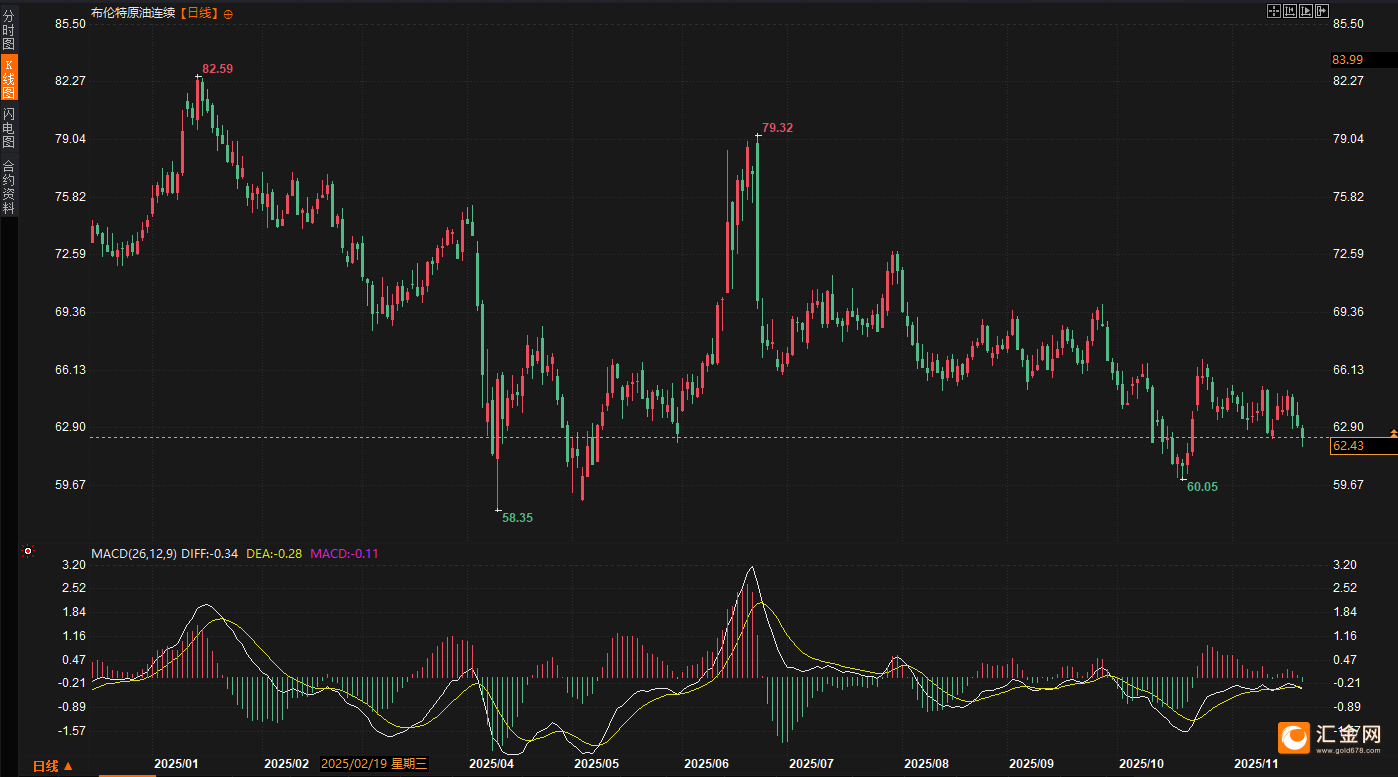Click the 2025/09 date on time axis
Screen dimensions: 1398x777
(1031, 764)
